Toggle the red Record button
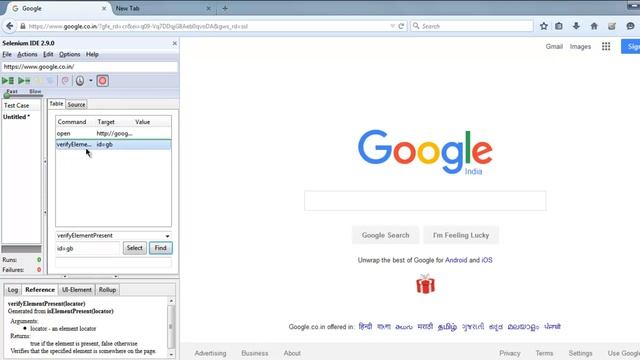 (x=102, y=81)
